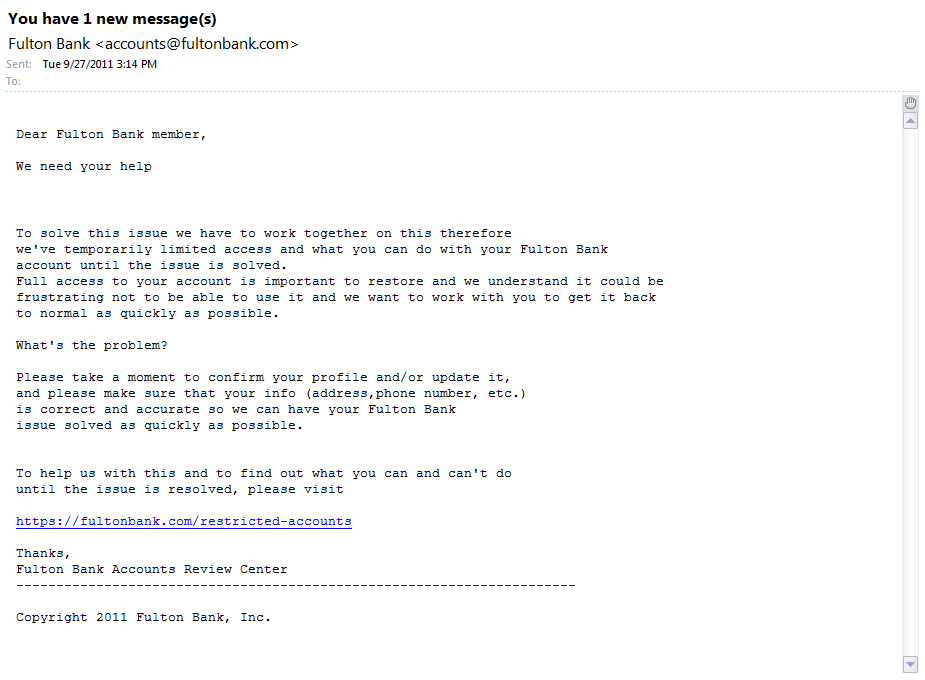The height and width of the screenshot is (680, 925).
Task: Click the hand pan icon above the scrollbar
Action: click(x=911, y=103)
